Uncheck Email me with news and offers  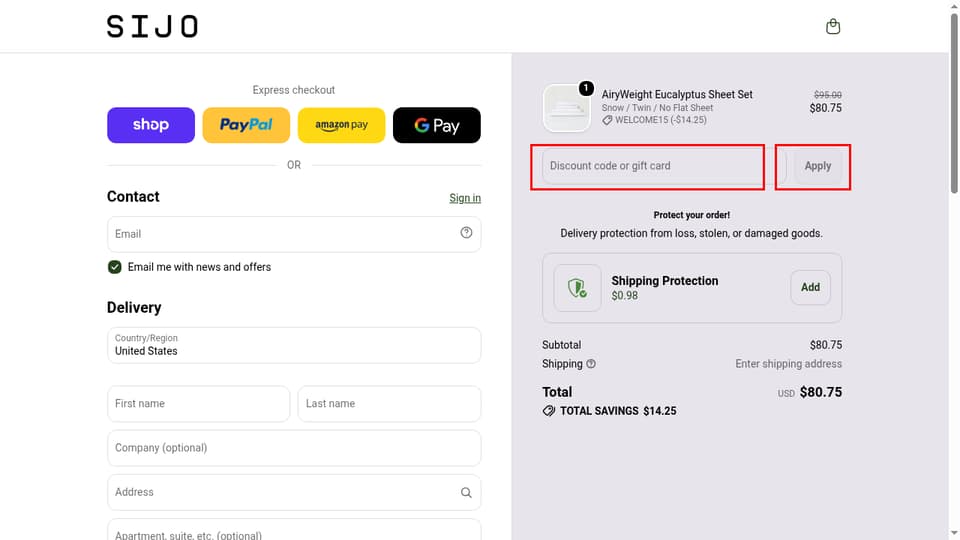114,267
